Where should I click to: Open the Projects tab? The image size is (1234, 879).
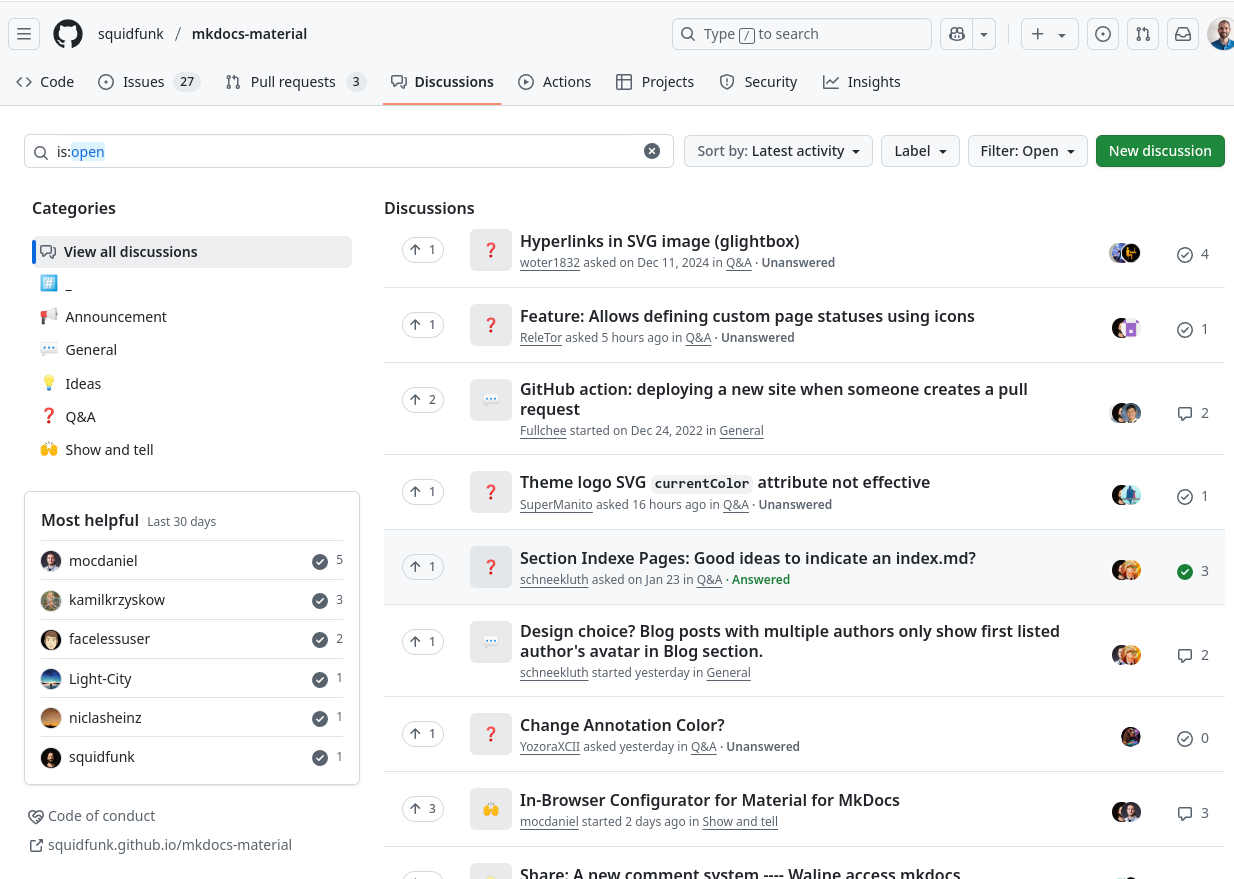tap(654, 82)
